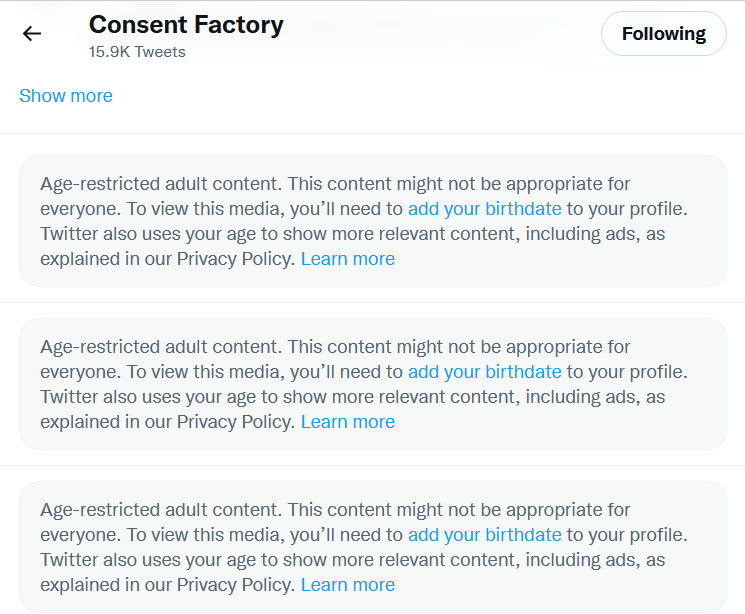The image size is (745, 614).
Task: Click 'Age-restricted adult content' heading in second notice
Action: tap(160, 347)
